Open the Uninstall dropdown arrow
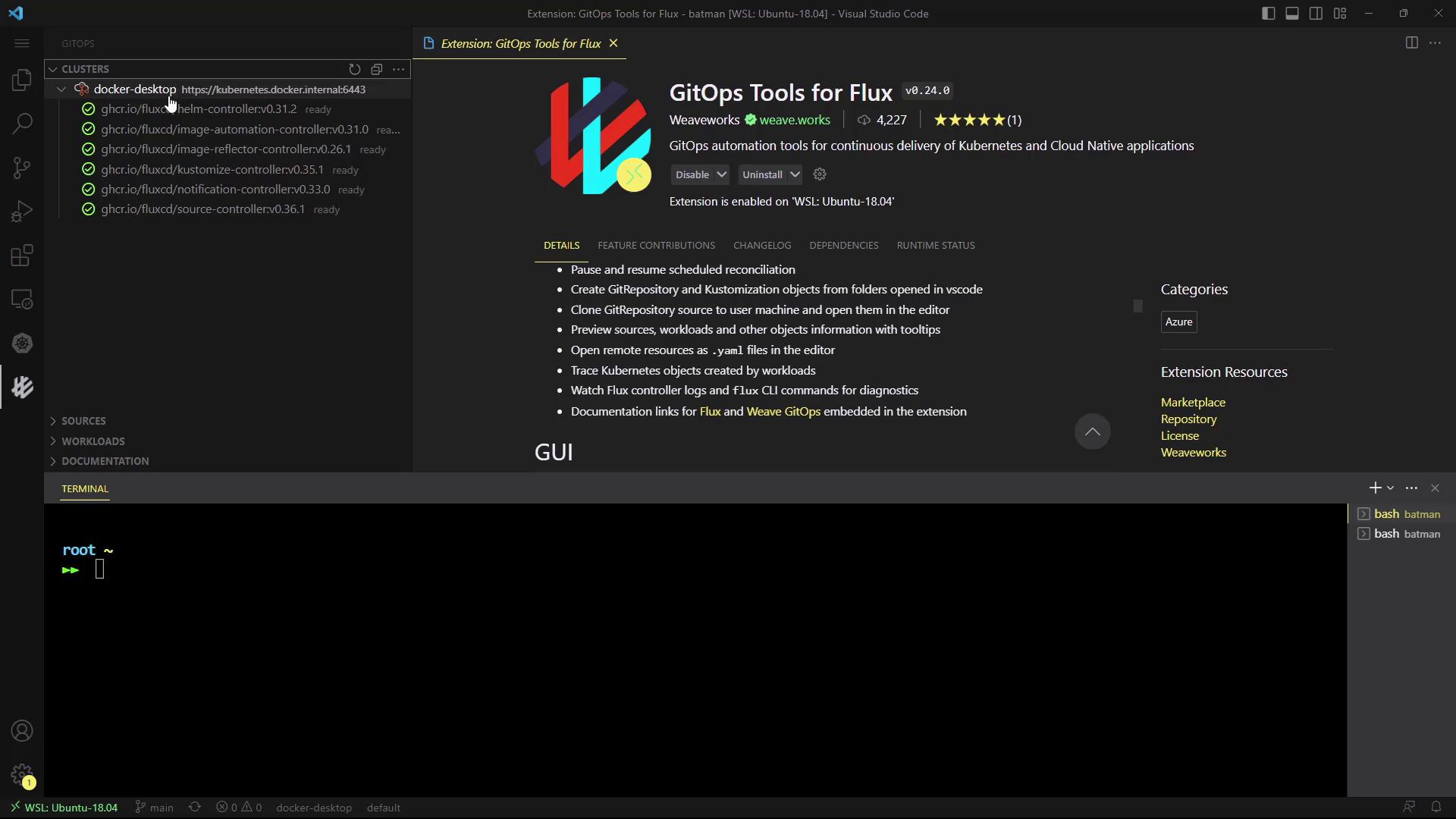The image size is (1456, 819). click(795, 174)
